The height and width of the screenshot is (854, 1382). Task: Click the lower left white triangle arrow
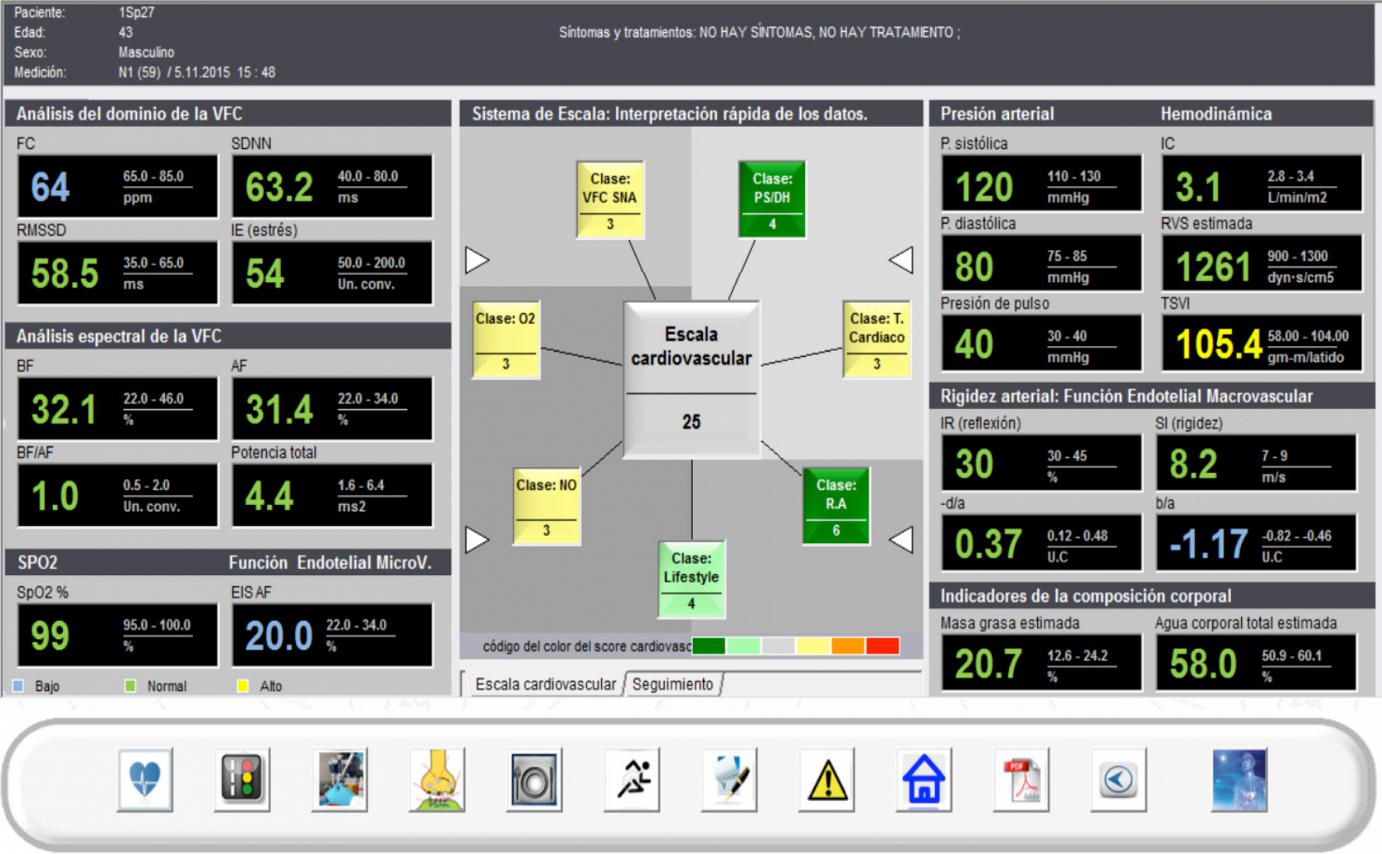coord(477,540)
